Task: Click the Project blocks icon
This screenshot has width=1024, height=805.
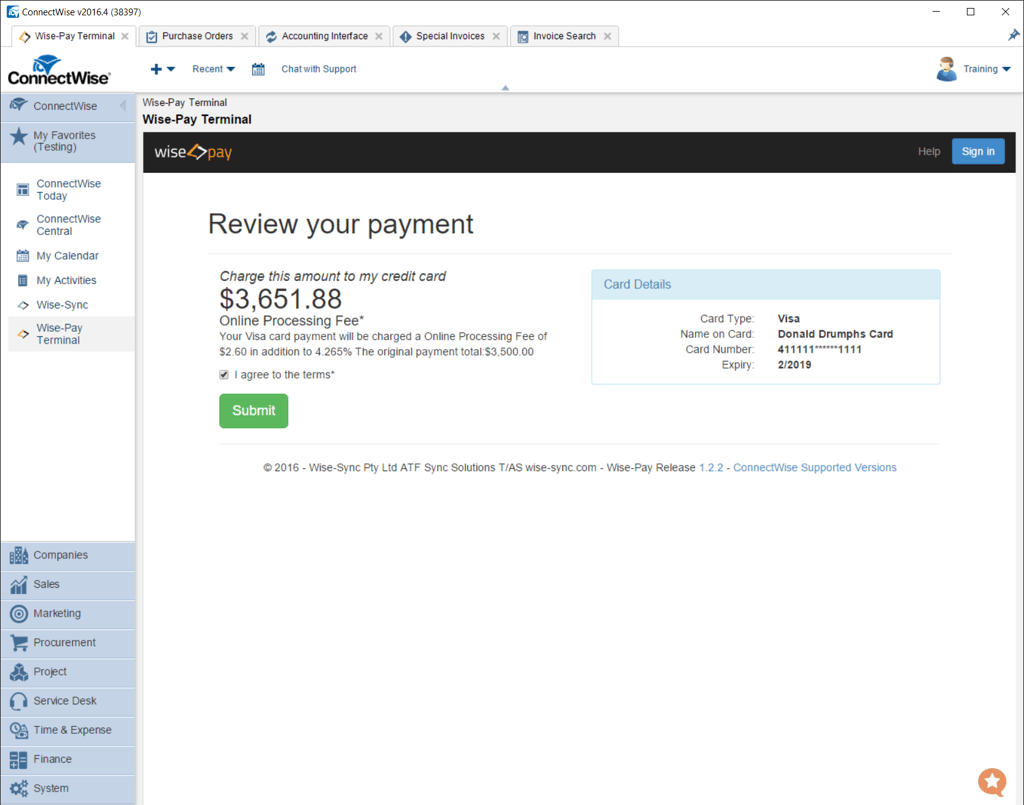Action: tap(19, 672)
